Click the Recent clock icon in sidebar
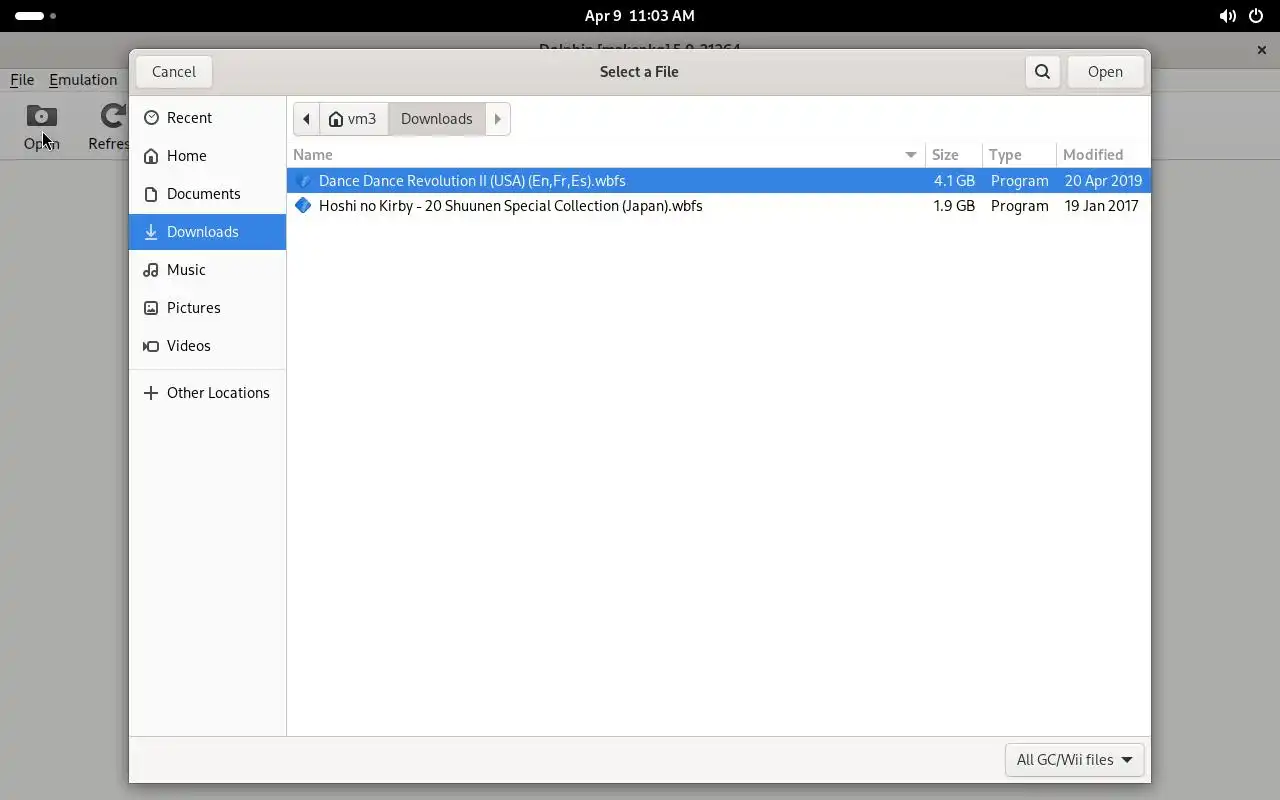Screen dimensions: 1280x800 tap(151, 118)
